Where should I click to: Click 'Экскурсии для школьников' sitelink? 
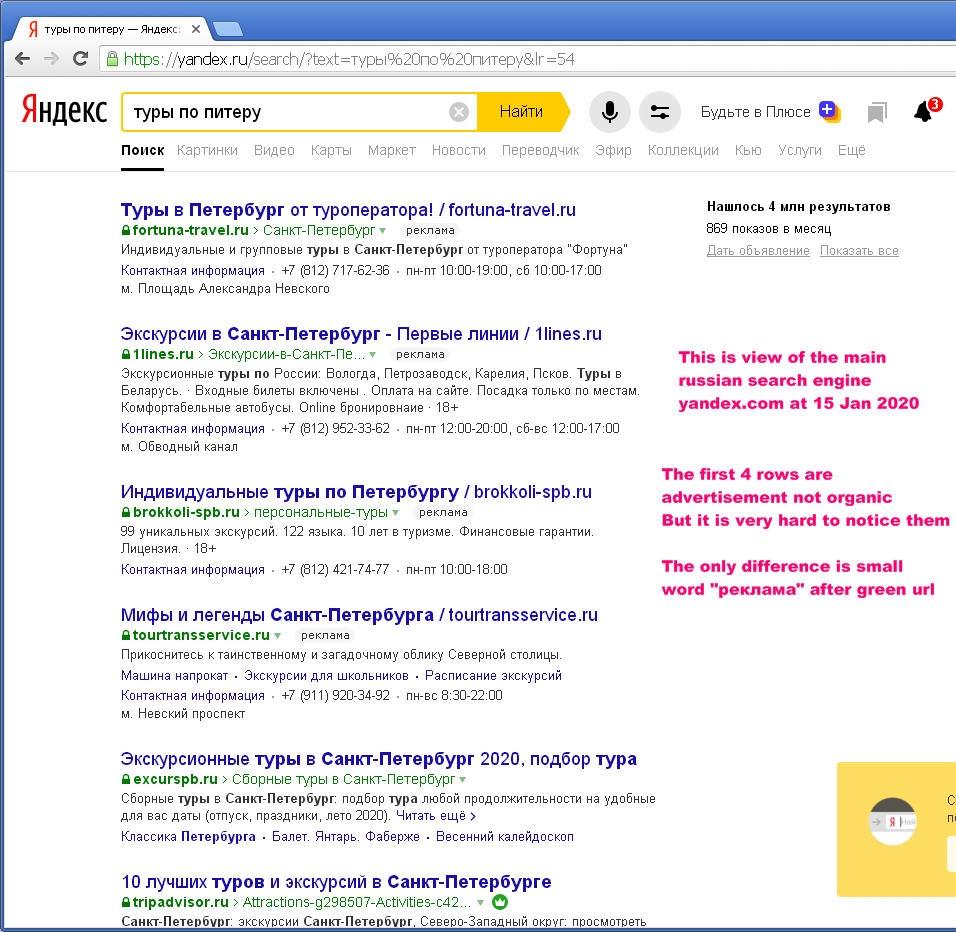click(326, 675)
